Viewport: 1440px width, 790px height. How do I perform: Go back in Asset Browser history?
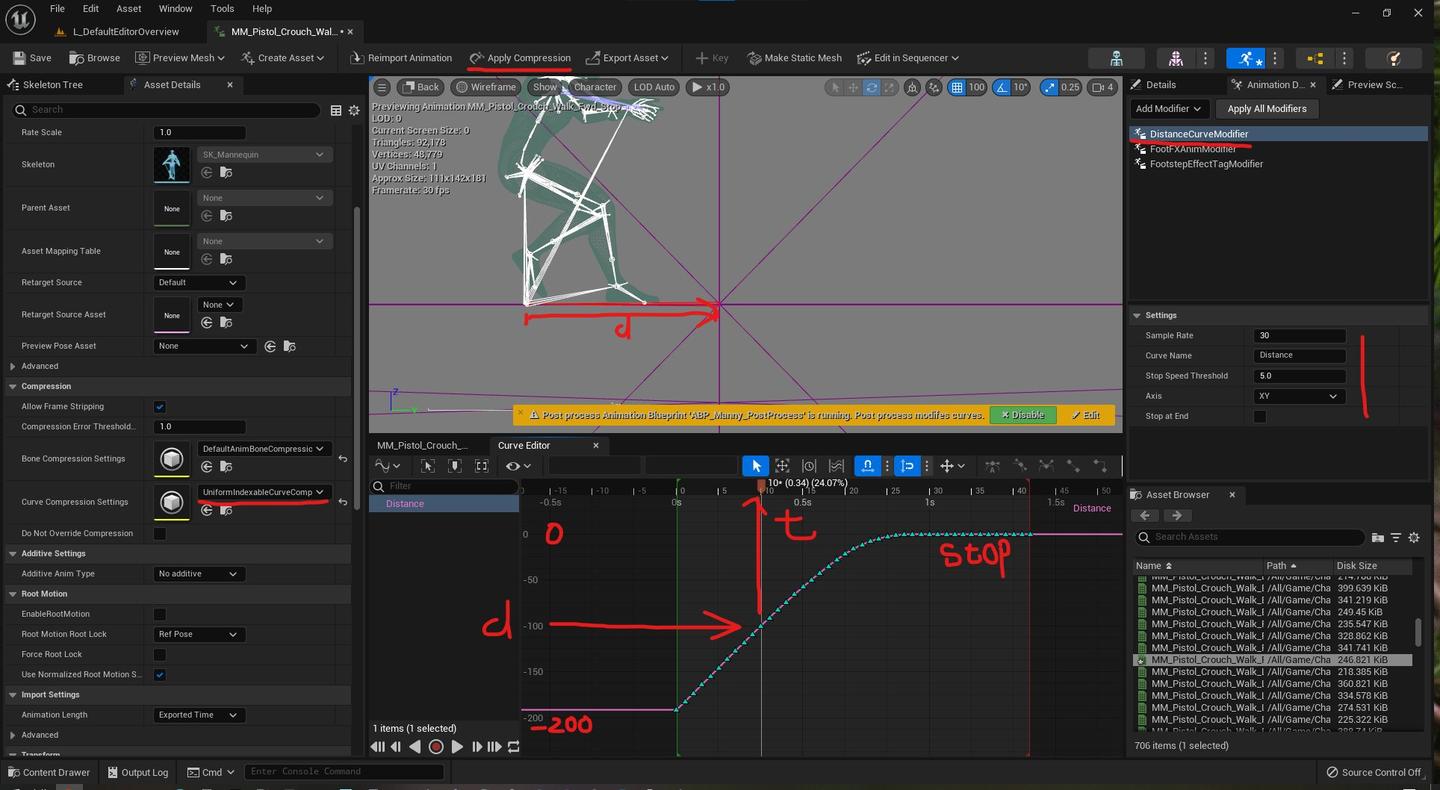point(1145,516)
